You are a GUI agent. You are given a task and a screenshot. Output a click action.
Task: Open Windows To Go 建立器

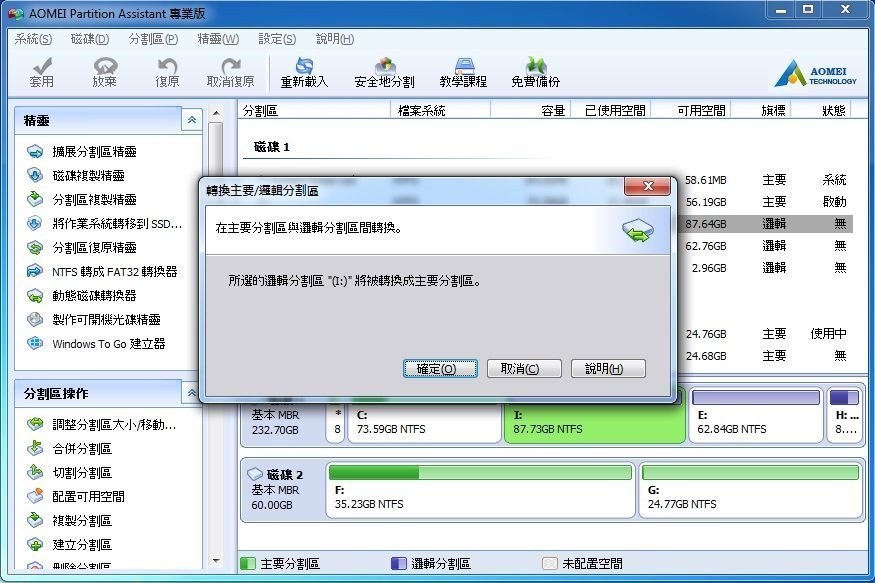(96, 343)
